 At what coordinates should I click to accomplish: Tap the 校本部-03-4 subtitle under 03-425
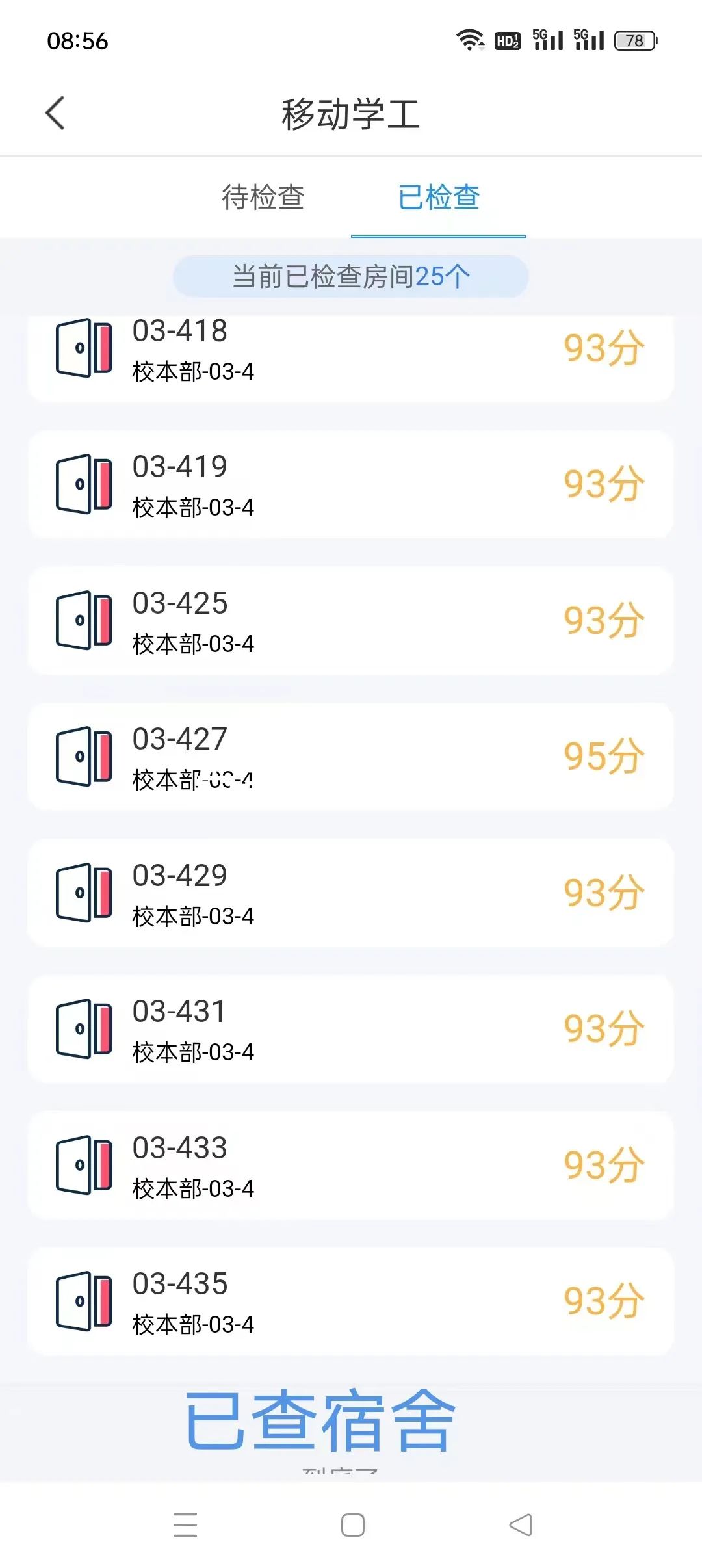193,644
